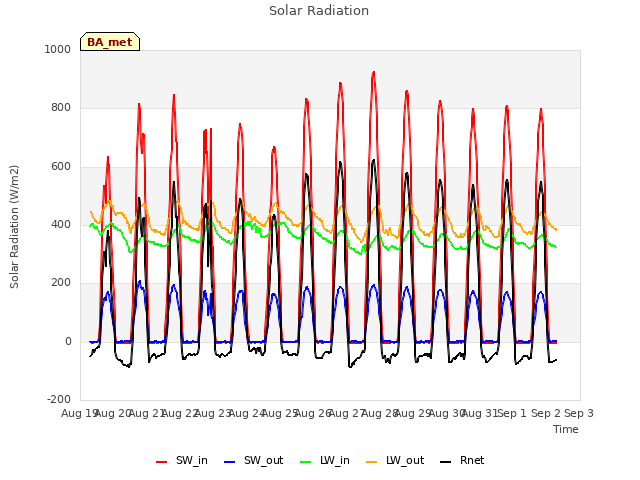The image size is (640, 480).
Task: Click the Aug 26 x-axis label
Action: pyautogui.click(x=313, y=413)
